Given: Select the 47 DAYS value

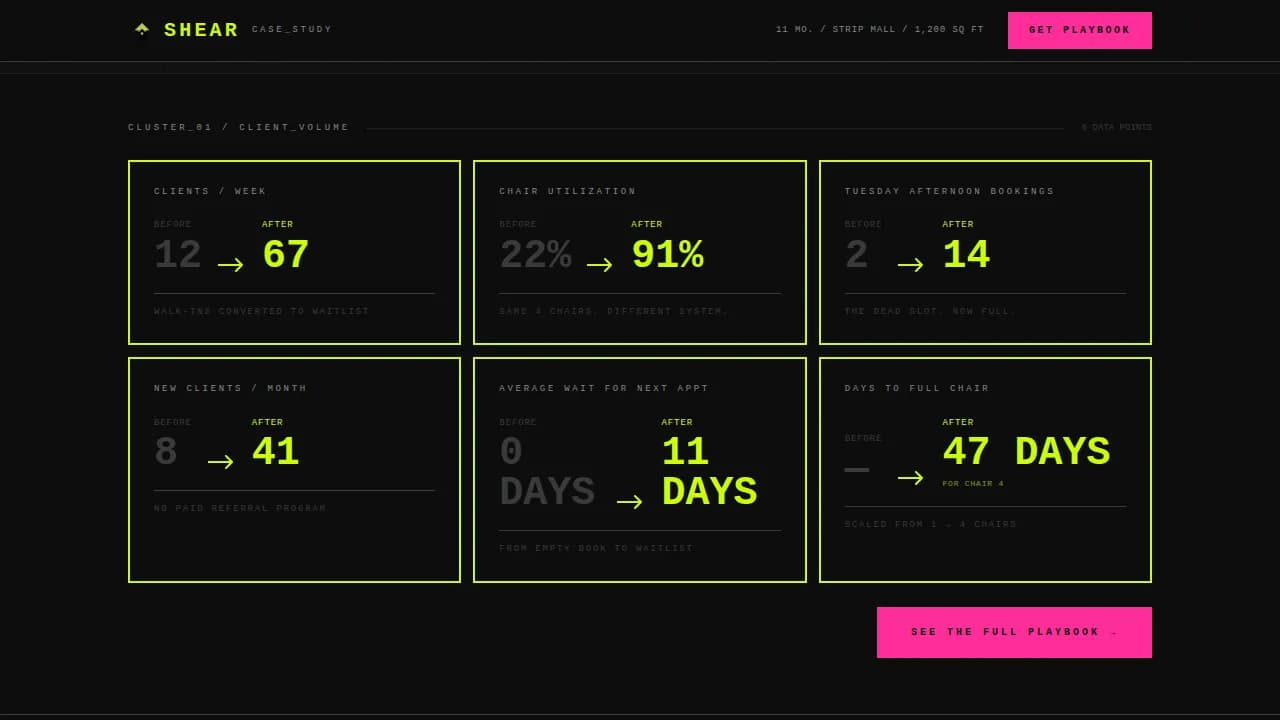Looking at the screenshot, I should click(1026, 452).
